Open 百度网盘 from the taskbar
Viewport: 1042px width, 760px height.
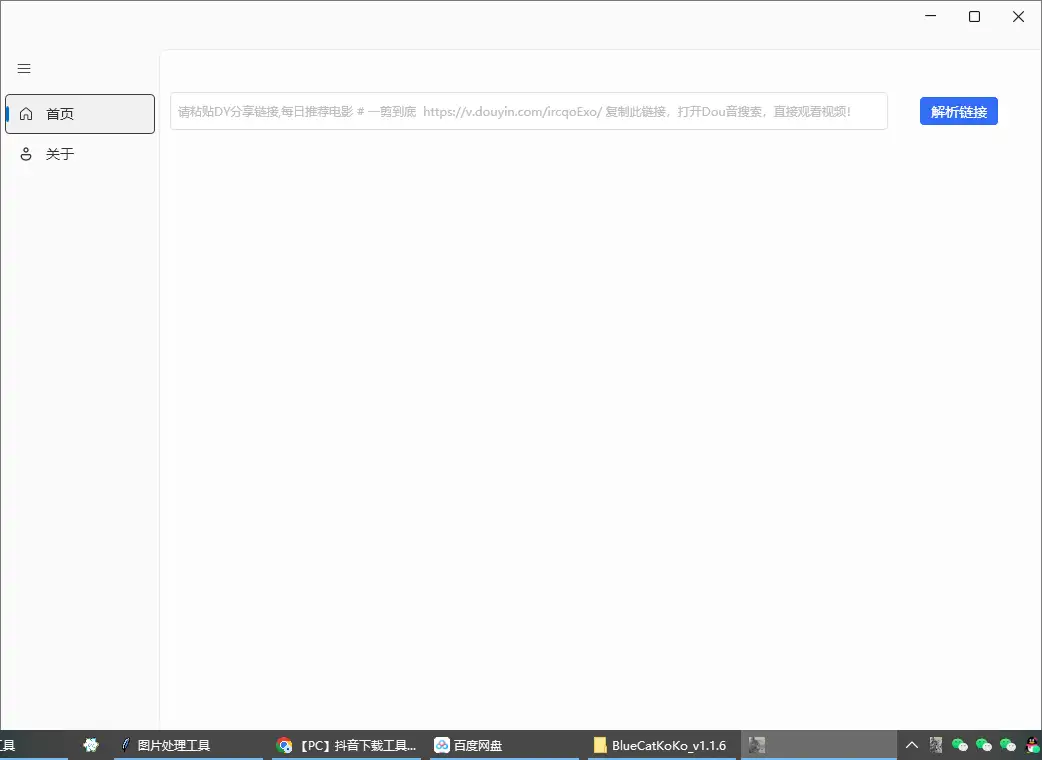[468, 745]
